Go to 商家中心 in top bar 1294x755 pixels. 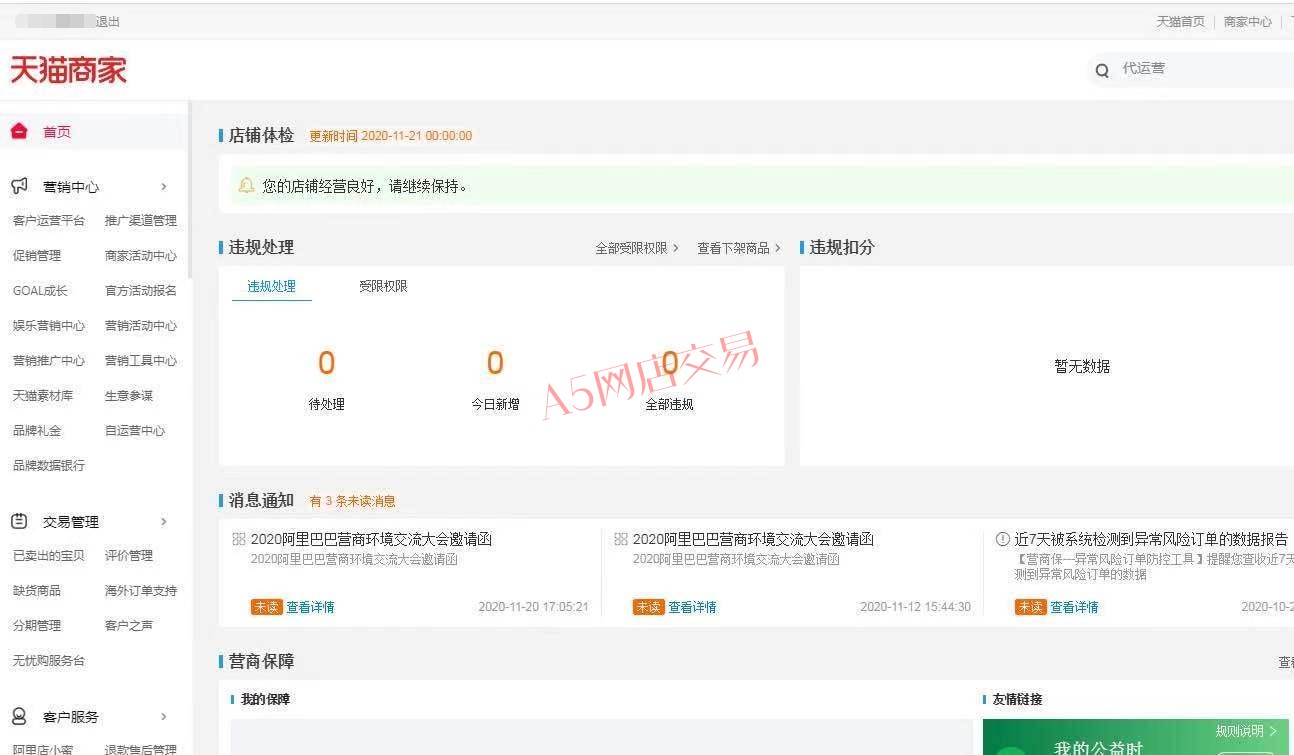(x=1248, y=21)
